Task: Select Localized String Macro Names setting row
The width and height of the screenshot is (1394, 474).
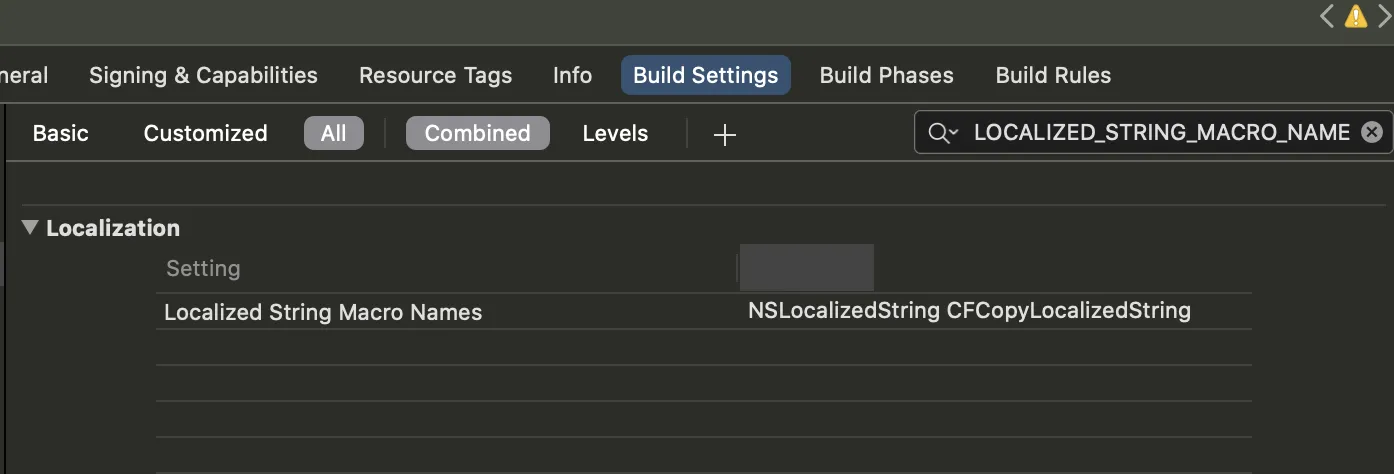Action: (323, 312)
